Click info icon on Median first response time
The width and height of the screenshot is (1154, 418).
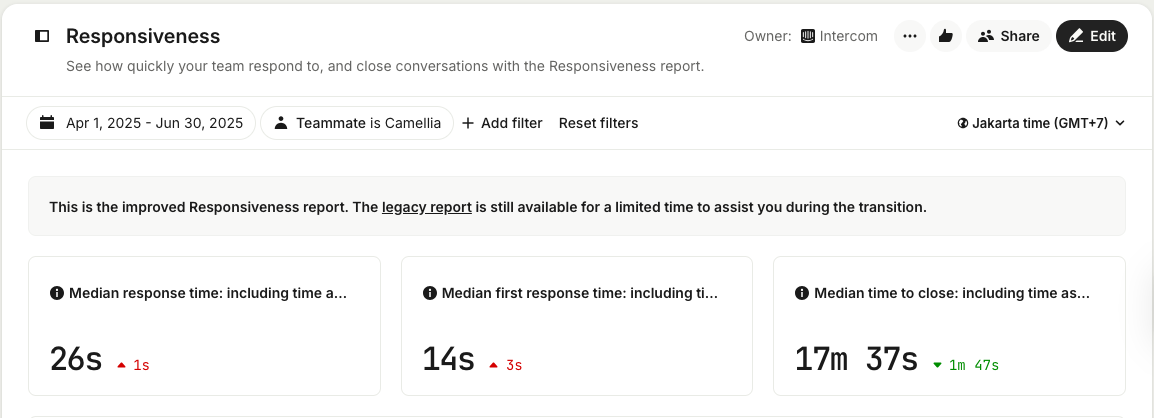[430, 293]
